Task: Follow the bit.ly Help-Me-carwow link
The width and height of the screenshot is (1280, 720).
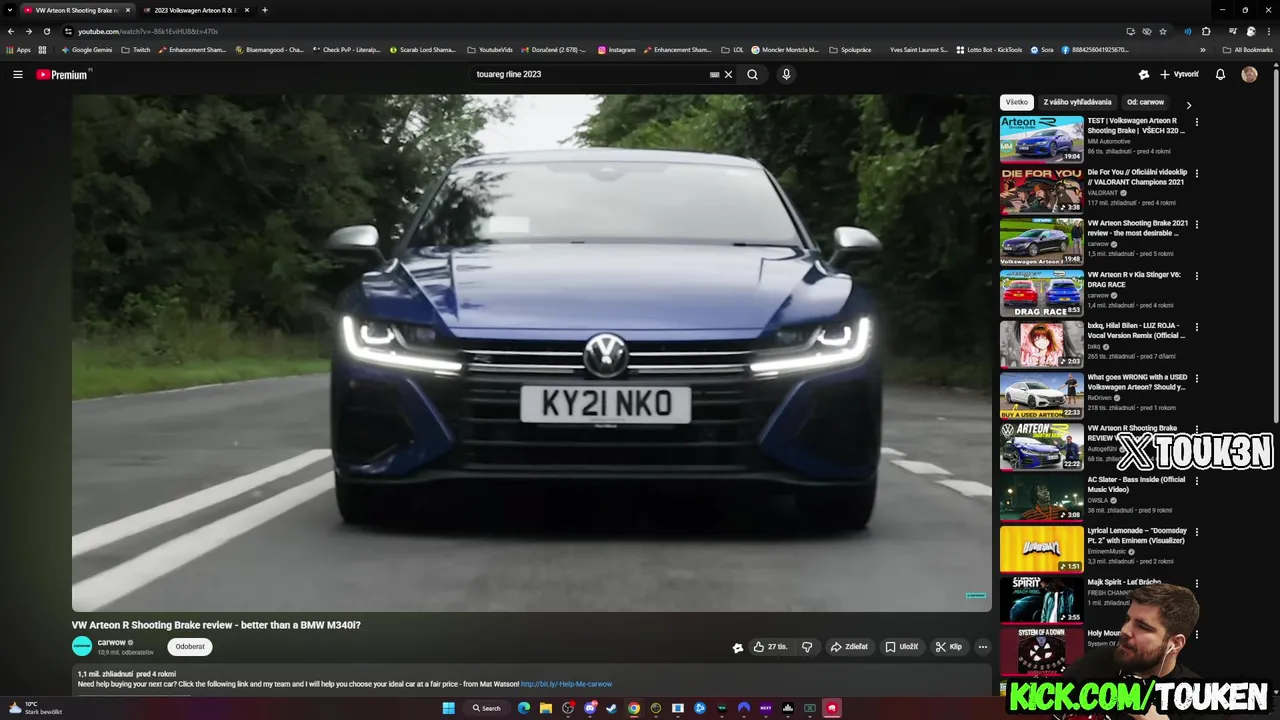Action: [x=566, y=684]
